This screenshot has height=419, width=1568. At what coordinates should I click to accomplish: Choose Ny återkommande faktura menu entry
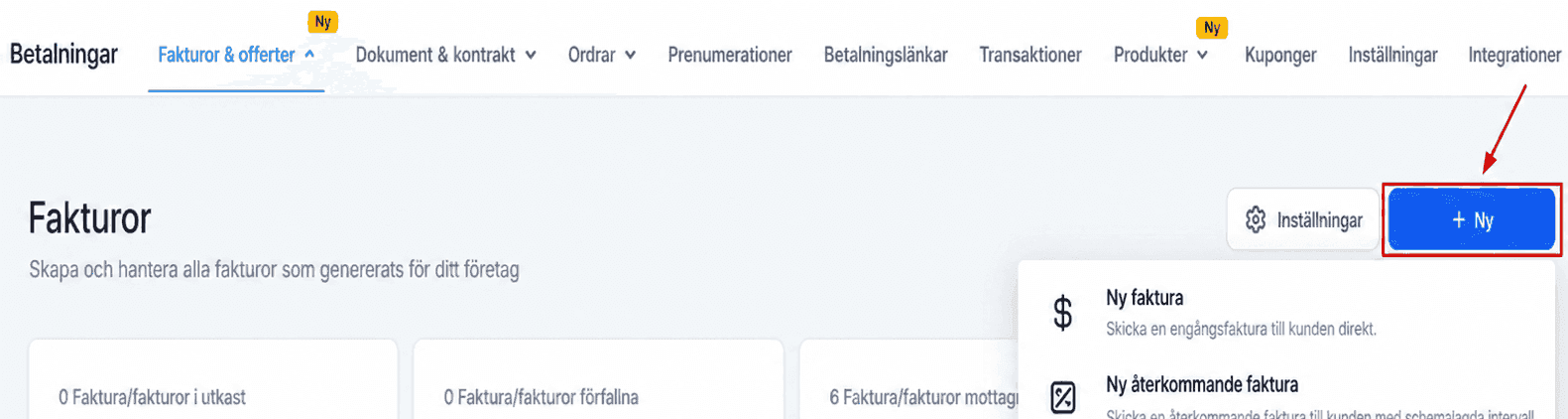[x=1285, y=396]
